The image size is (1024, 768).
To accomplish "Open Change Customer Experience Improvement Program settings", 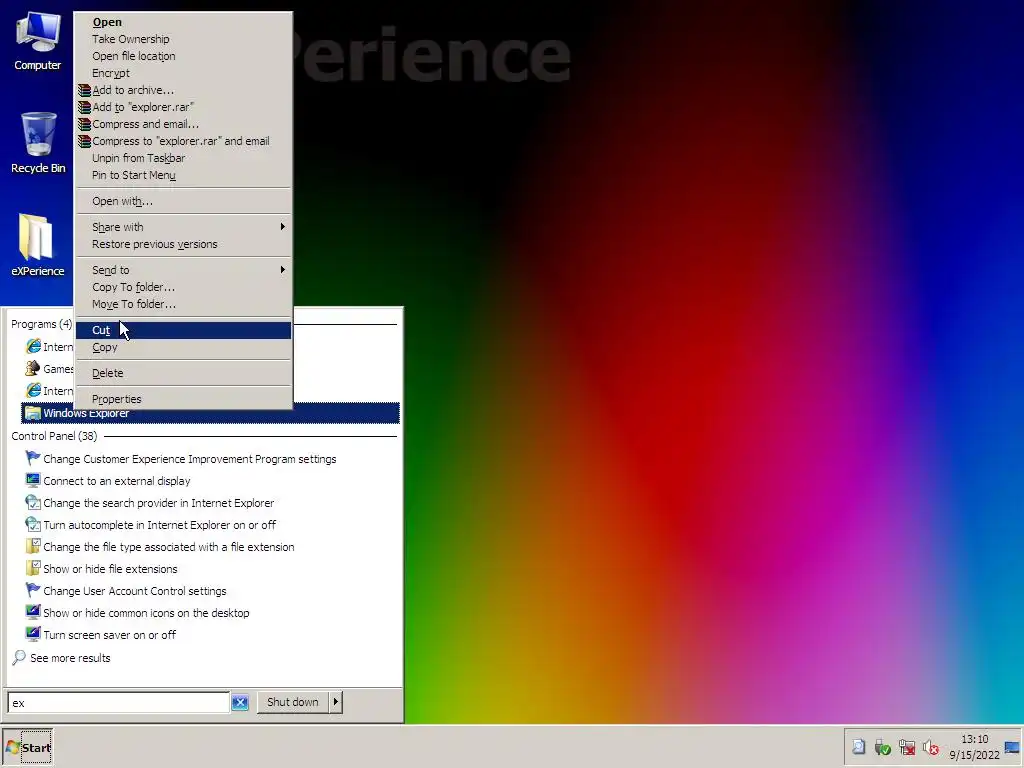I will pyautogui.click(x=189, y=459).
